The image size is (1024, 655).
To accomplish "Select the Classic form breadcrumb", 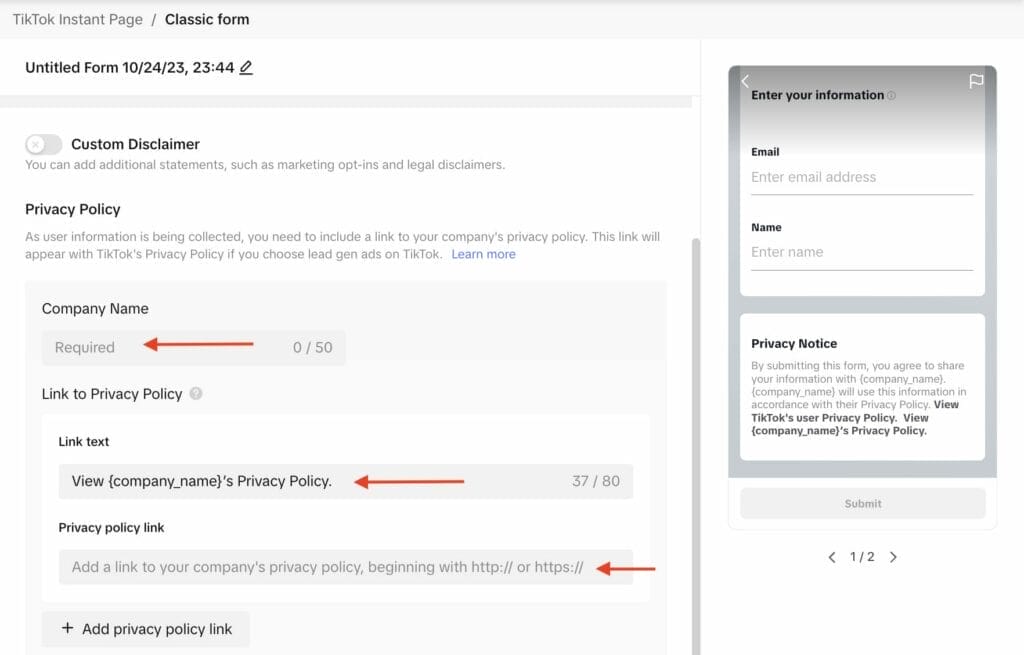I will pos(207,19).
